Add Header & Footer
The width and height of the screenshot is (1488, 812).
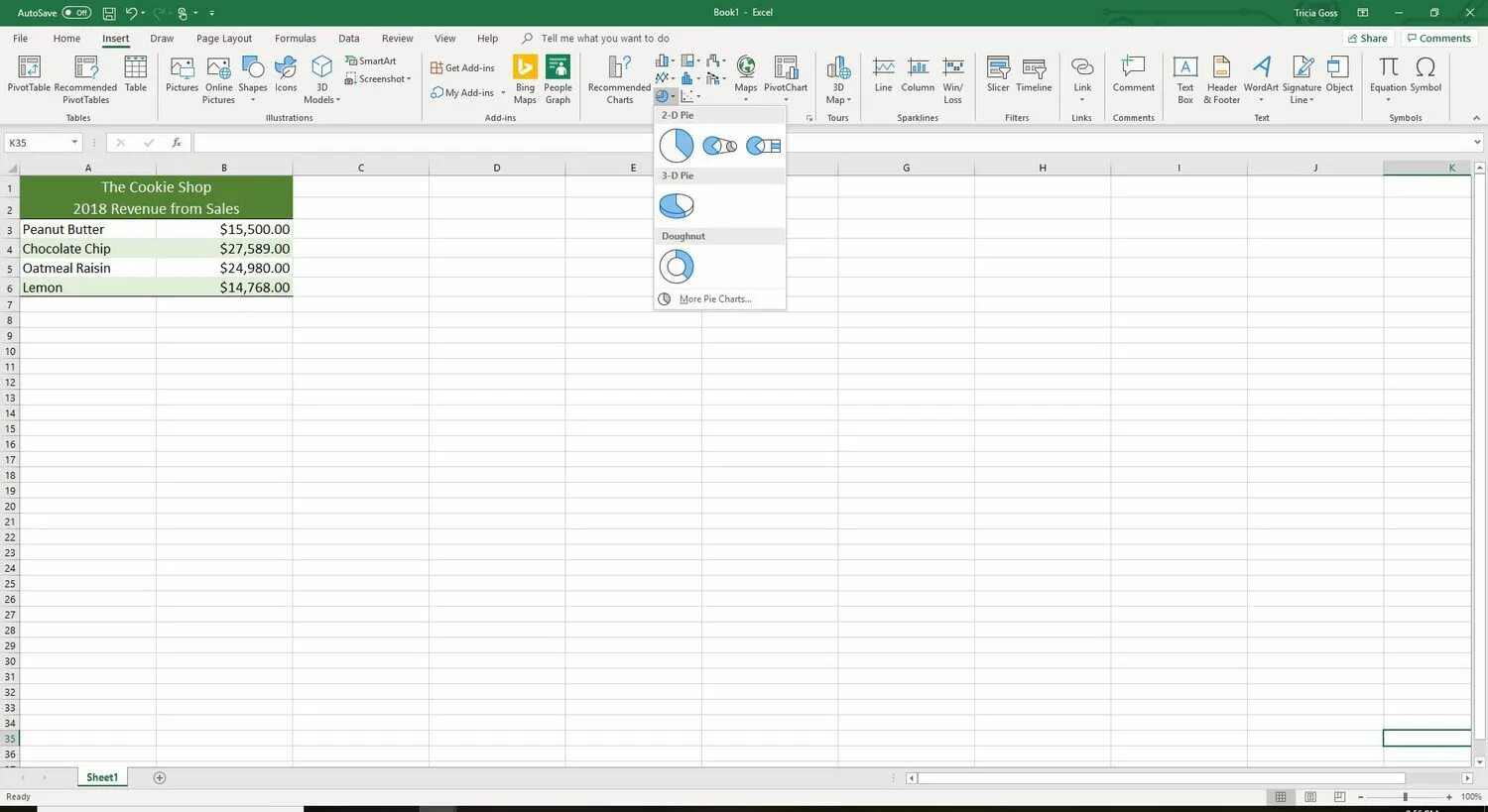click(x=1221, y=78)
